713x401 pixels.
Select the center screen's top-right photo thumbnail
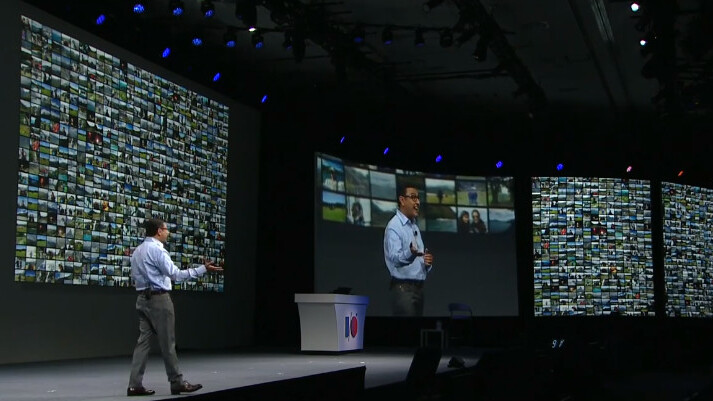pos(500,190)
